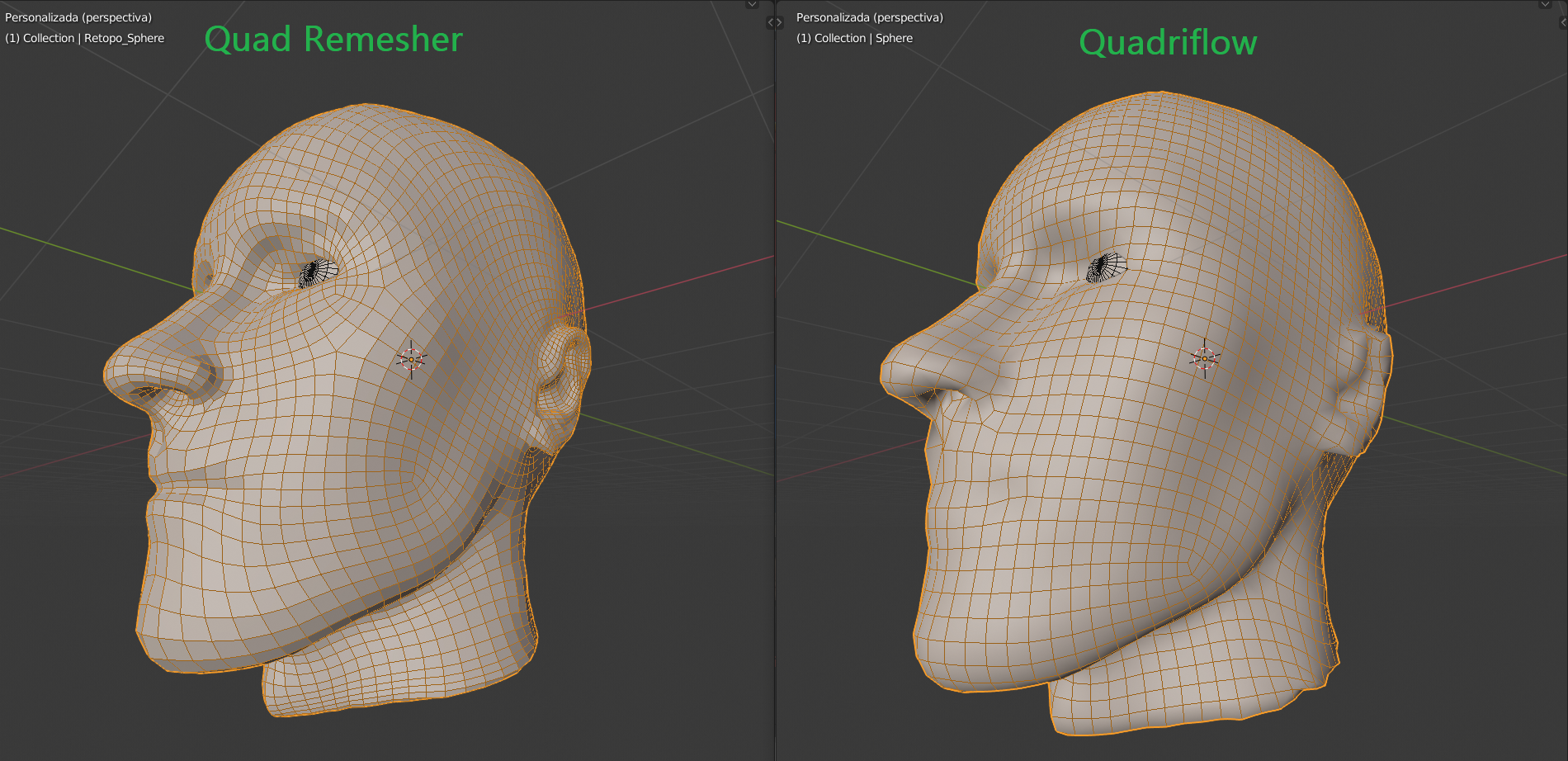Click the 3D cursor on the Quad Remesher head
This screenshot has height=761, width=1568.
pyautogui.click(x=411, y=359)
